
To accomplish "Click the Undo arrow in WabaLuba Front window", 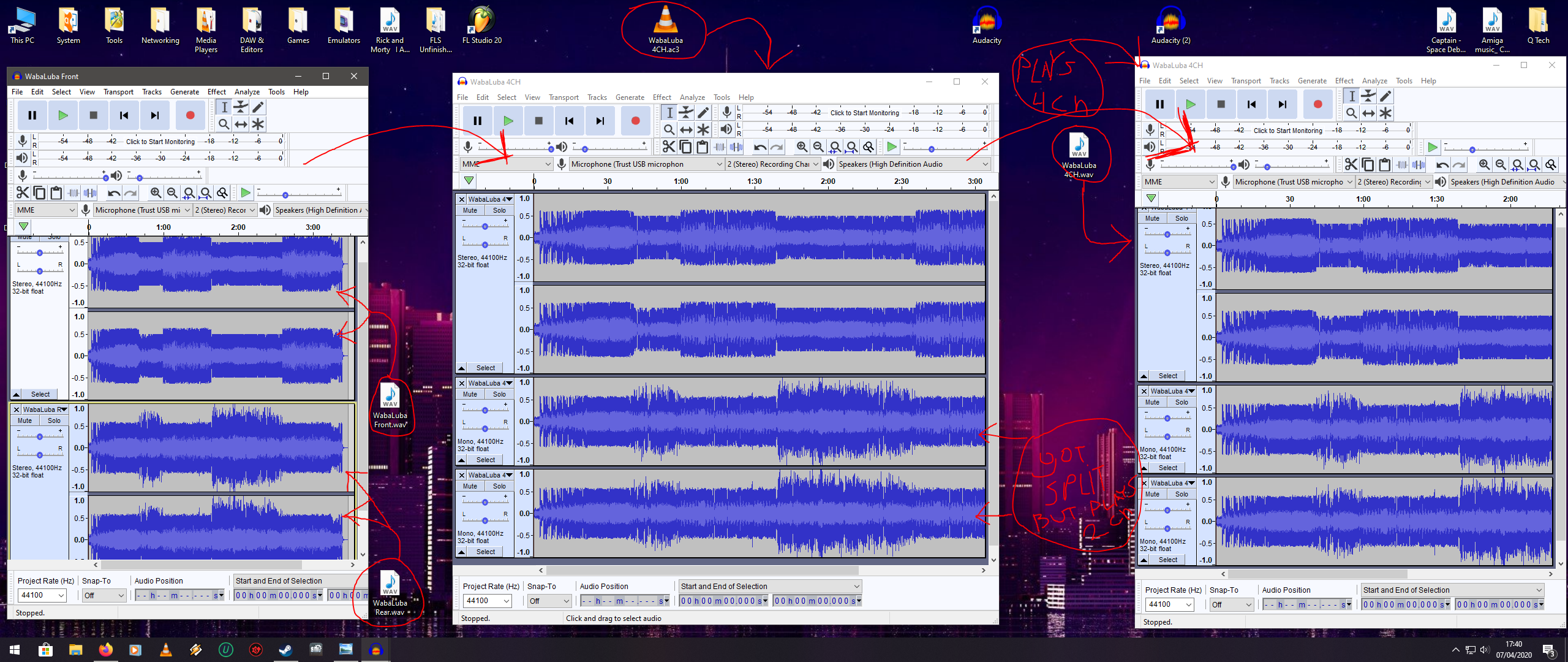I will pyautogui.click(x=114, y=192).
